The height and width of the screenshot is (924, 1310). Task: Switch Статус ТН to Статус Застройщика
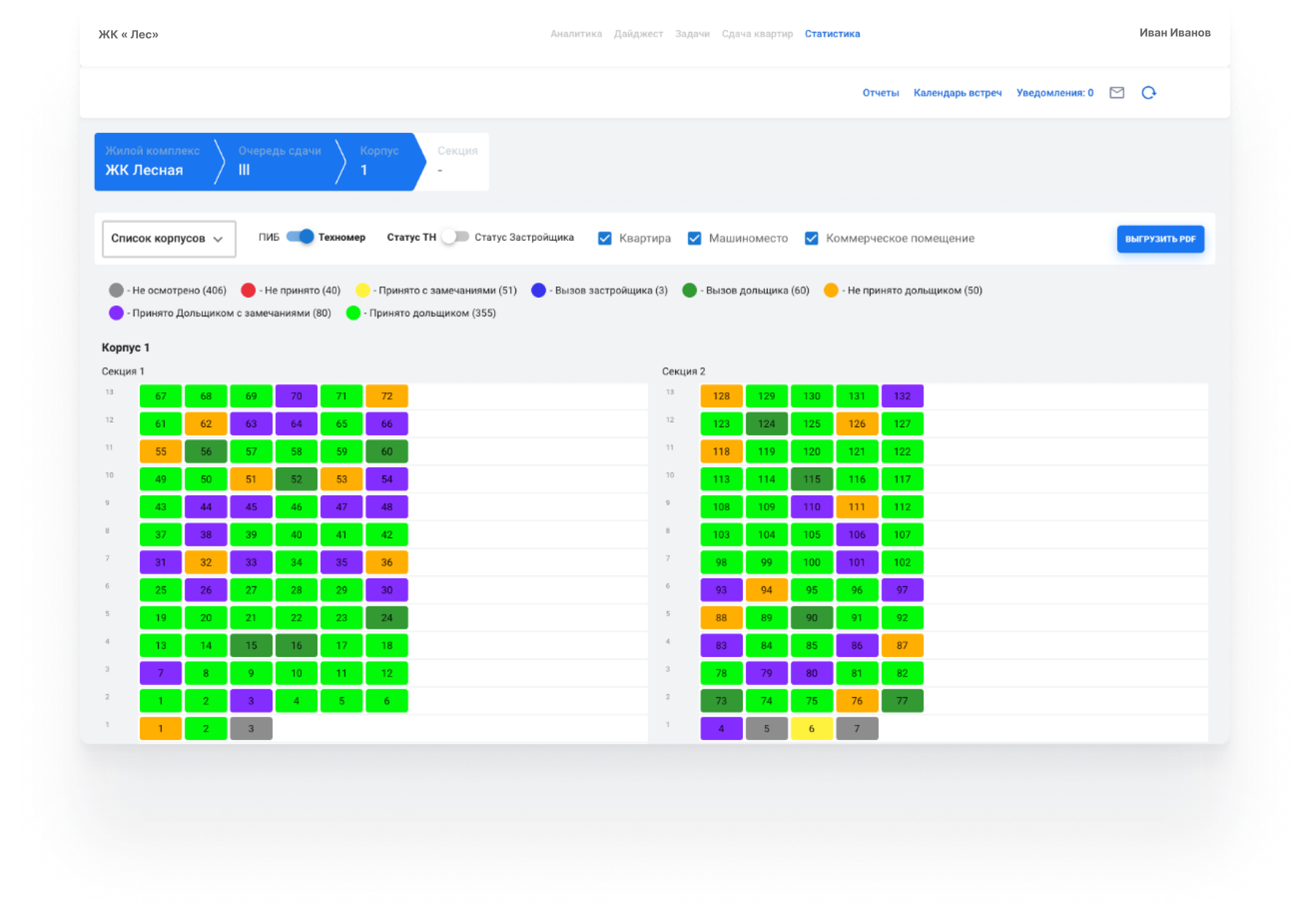click(455, 237)
